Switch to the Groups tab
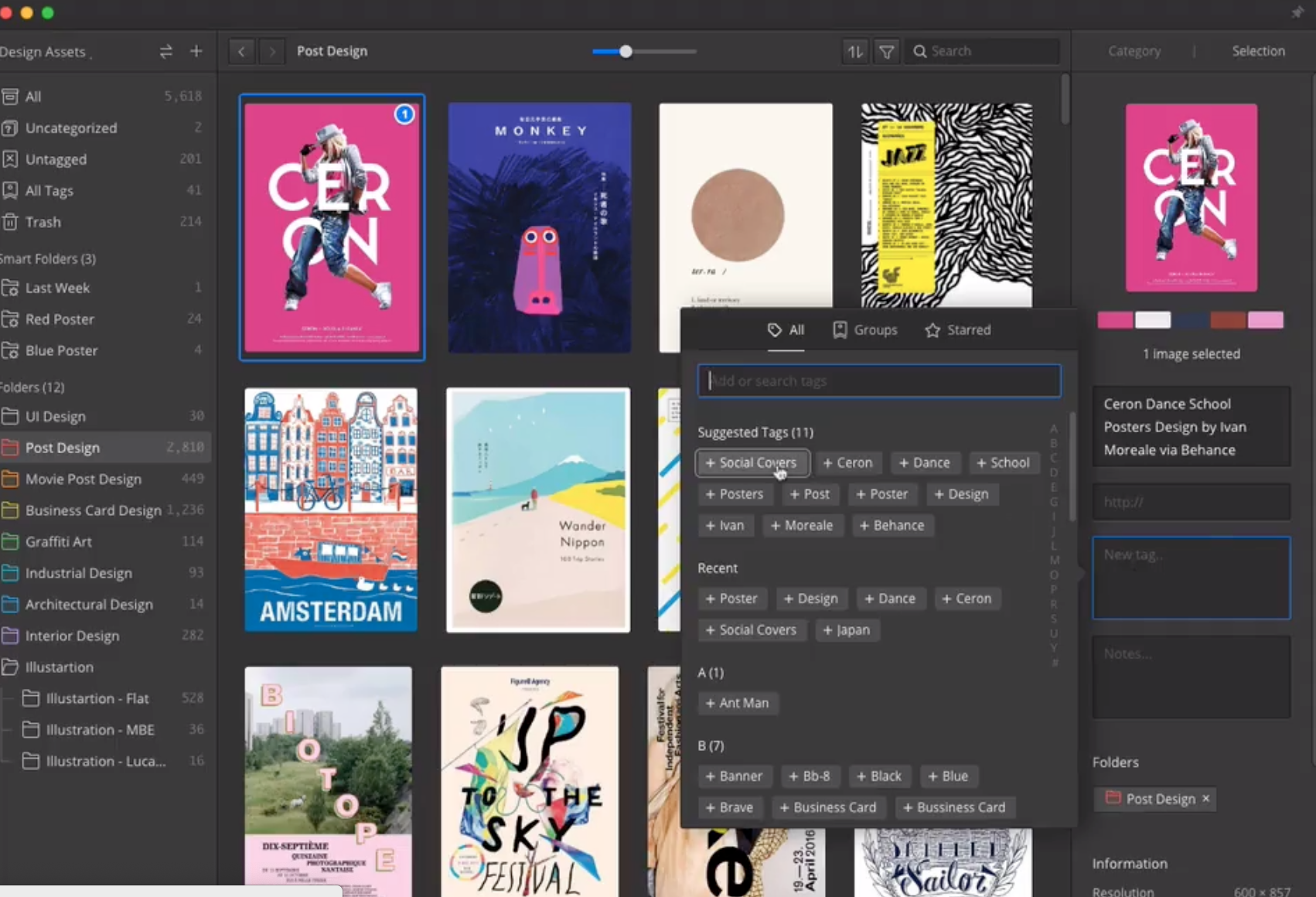 point(864,330)
